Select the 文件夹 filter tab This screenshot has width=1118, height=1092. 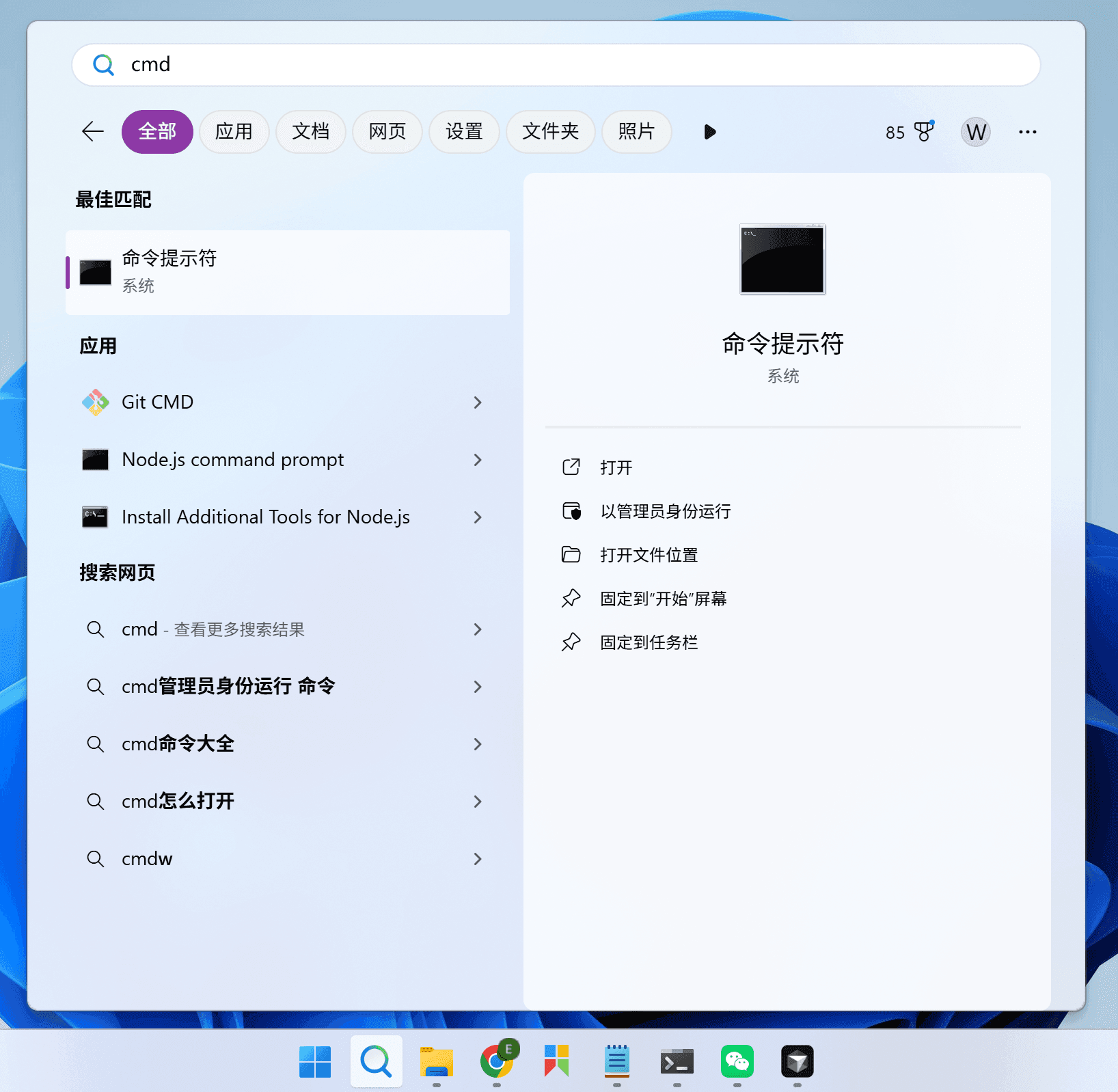550,131
